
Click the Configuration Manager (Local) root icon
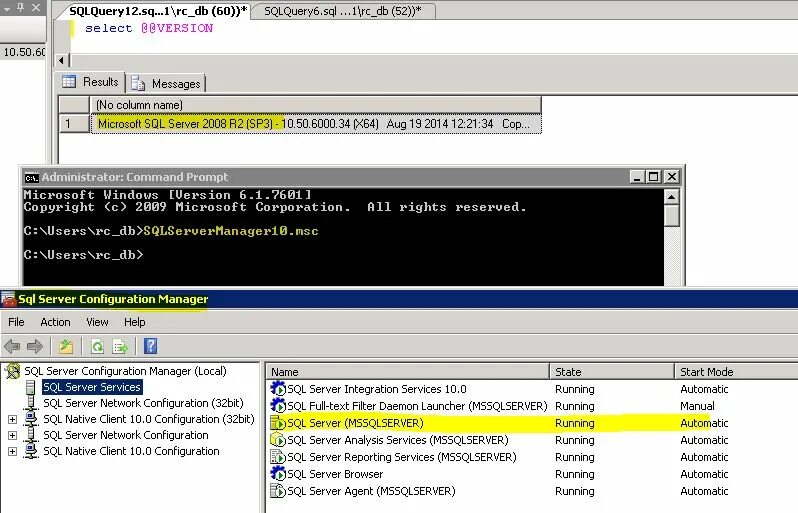pyautogui.click(x=12, y=371)
